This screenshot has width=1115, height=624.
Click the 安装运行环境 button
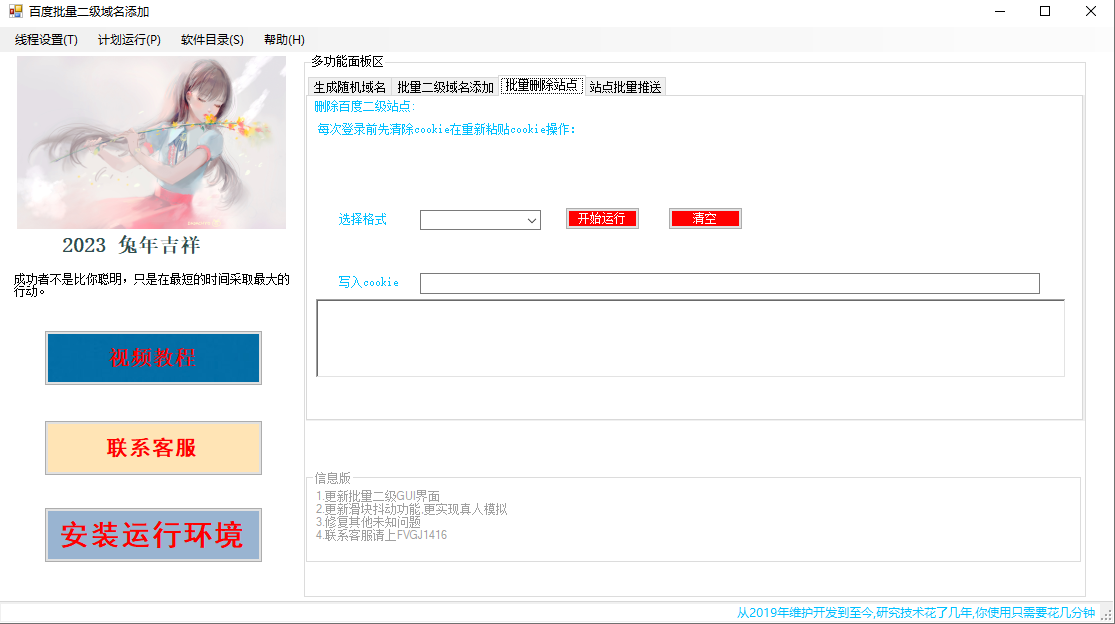coord(152,535)
